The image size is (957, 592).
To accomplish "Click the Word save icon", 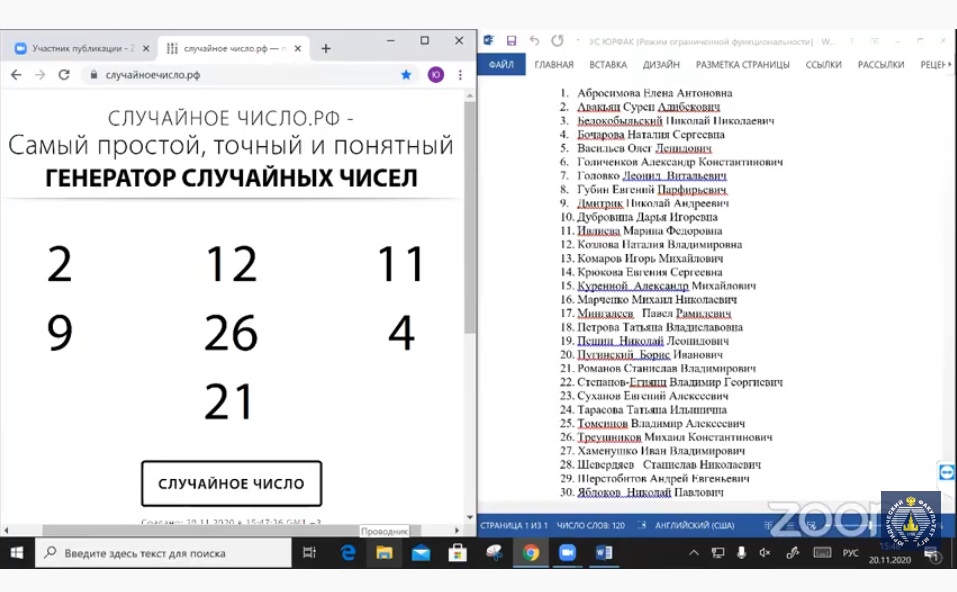I will click(511, 41).
